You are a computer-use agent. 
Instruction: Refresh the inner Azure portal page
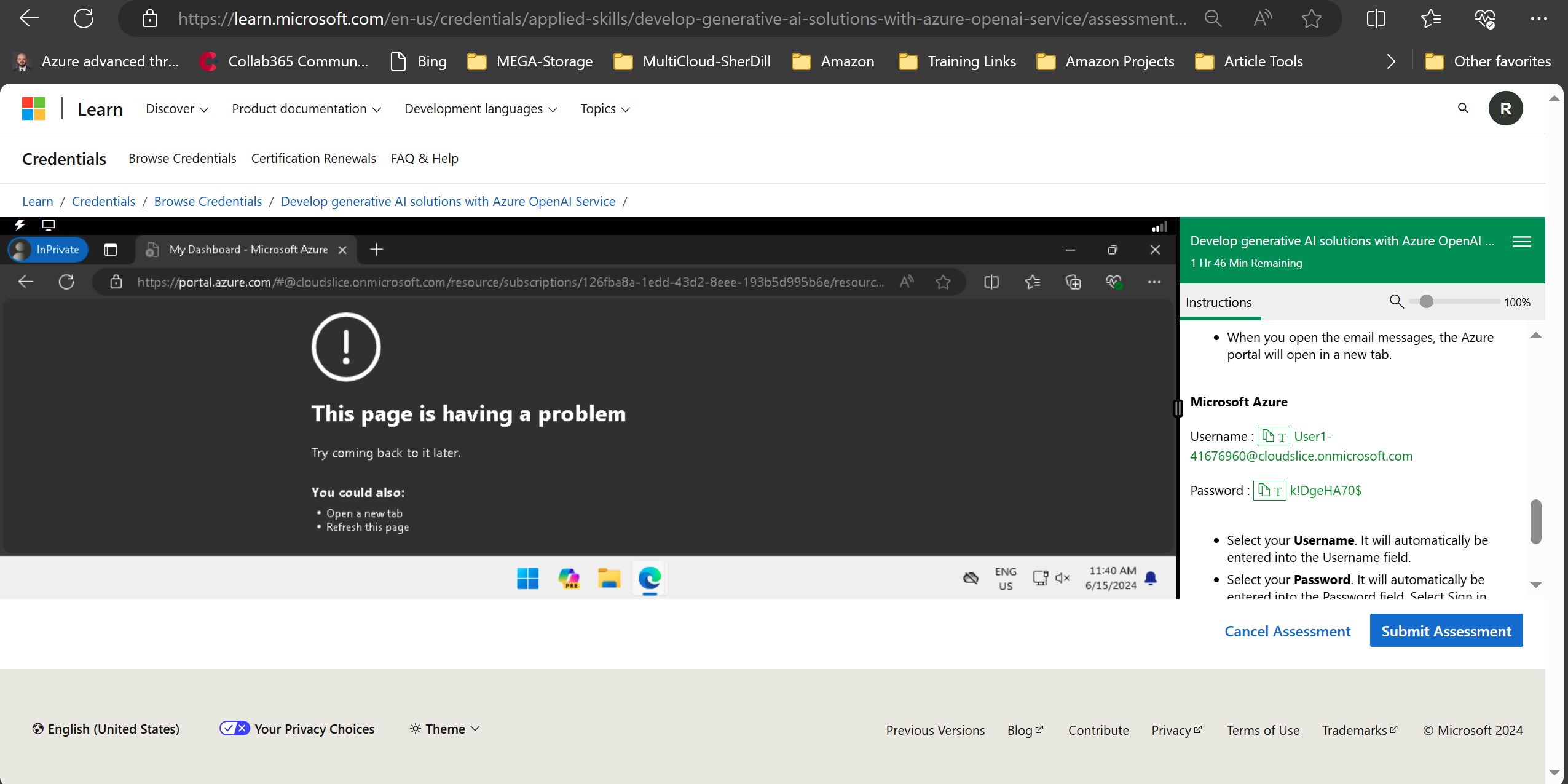click(x=66, y=282)
